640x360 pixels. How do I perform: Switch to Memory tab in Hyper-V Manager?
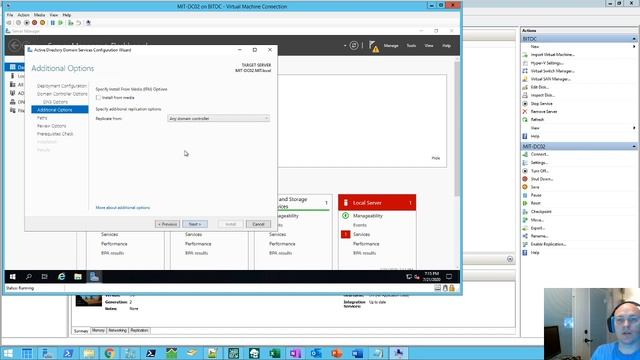(98, 331)
